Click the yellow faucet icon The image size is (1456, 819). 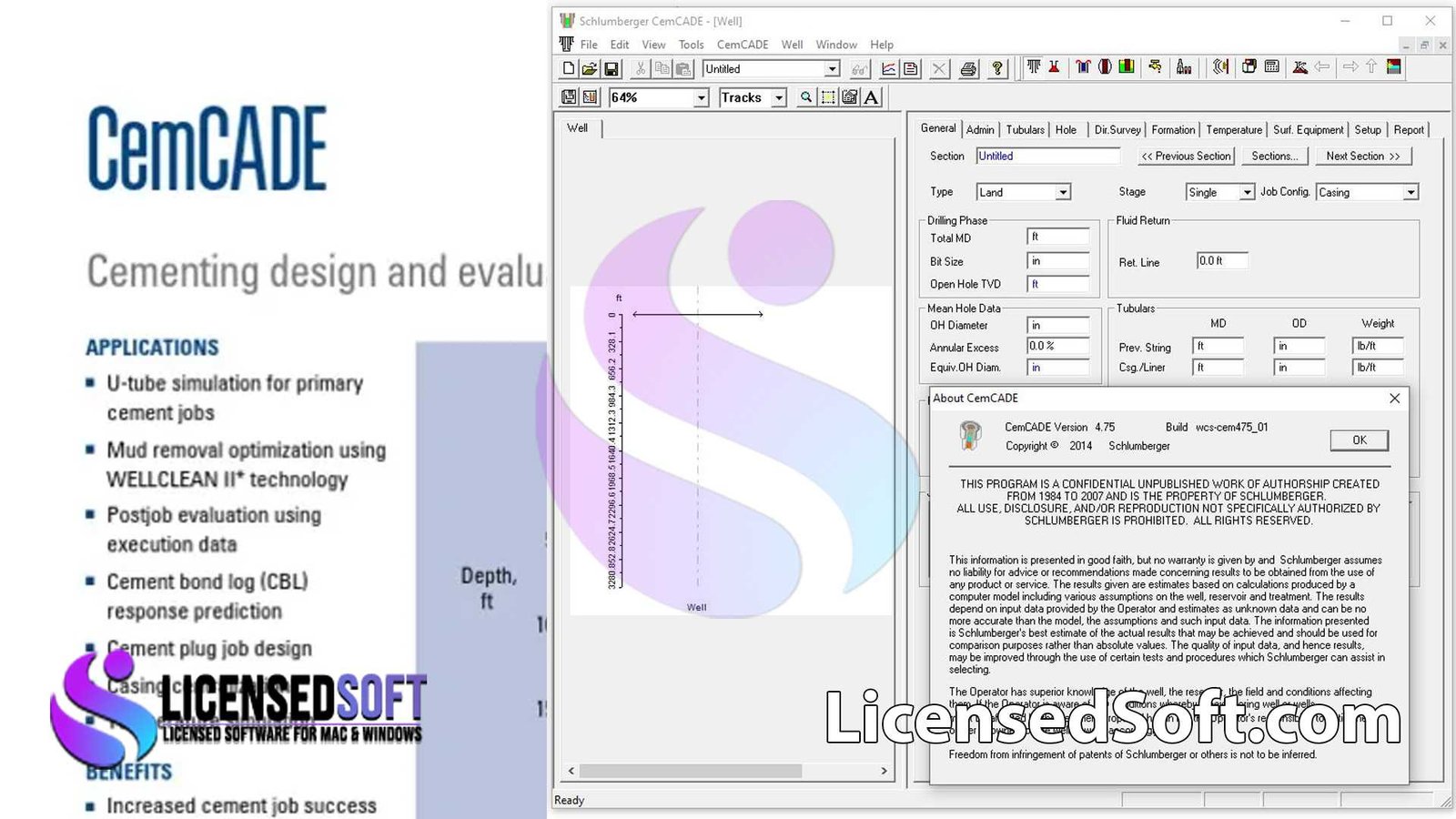coord(1155,66)
